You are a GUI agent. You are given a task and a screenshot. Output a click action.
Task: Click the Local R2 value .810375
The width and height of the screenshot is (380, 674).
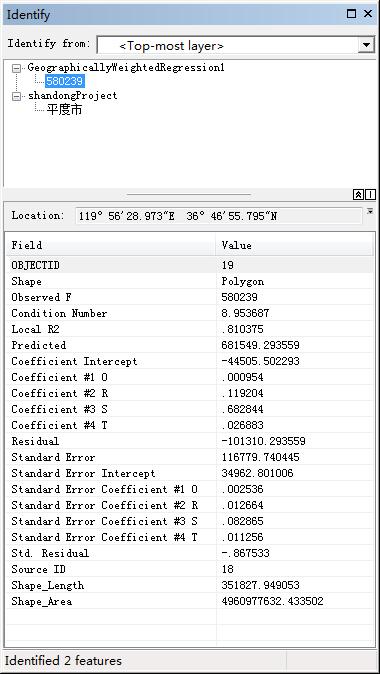pos(242,329)
